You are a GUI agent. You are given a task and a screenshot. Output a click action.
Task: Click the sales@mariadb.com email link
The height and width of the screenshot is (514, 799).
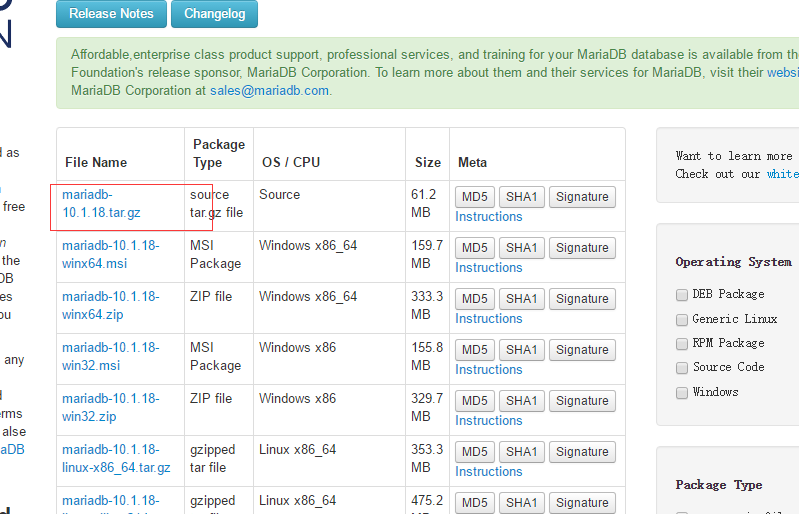(x=269, y=91)
